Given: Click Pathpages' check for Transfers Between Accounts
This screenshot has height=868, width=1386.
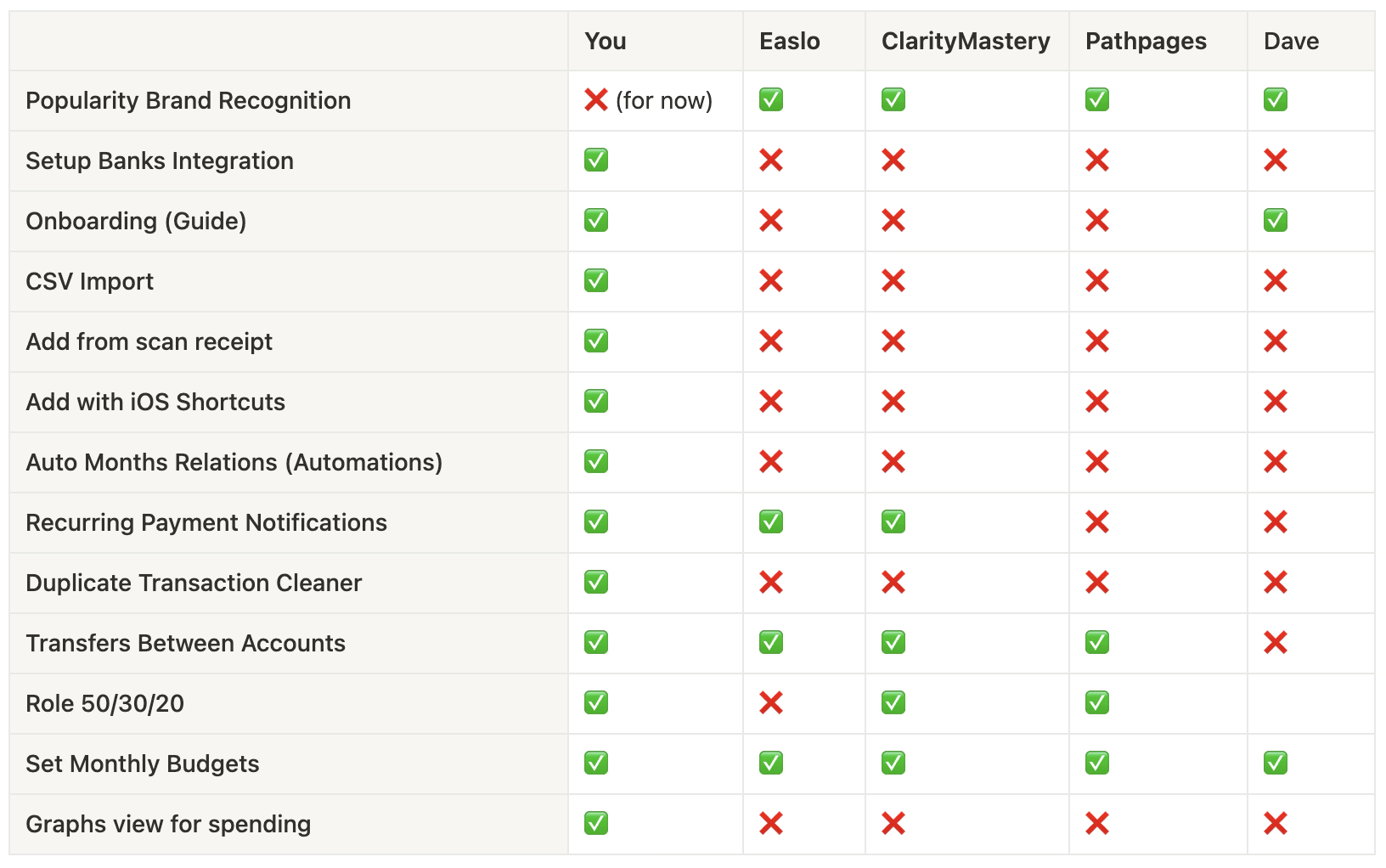Looking at the screenshot, I should pyautogui.click(x=1097, y=643).
